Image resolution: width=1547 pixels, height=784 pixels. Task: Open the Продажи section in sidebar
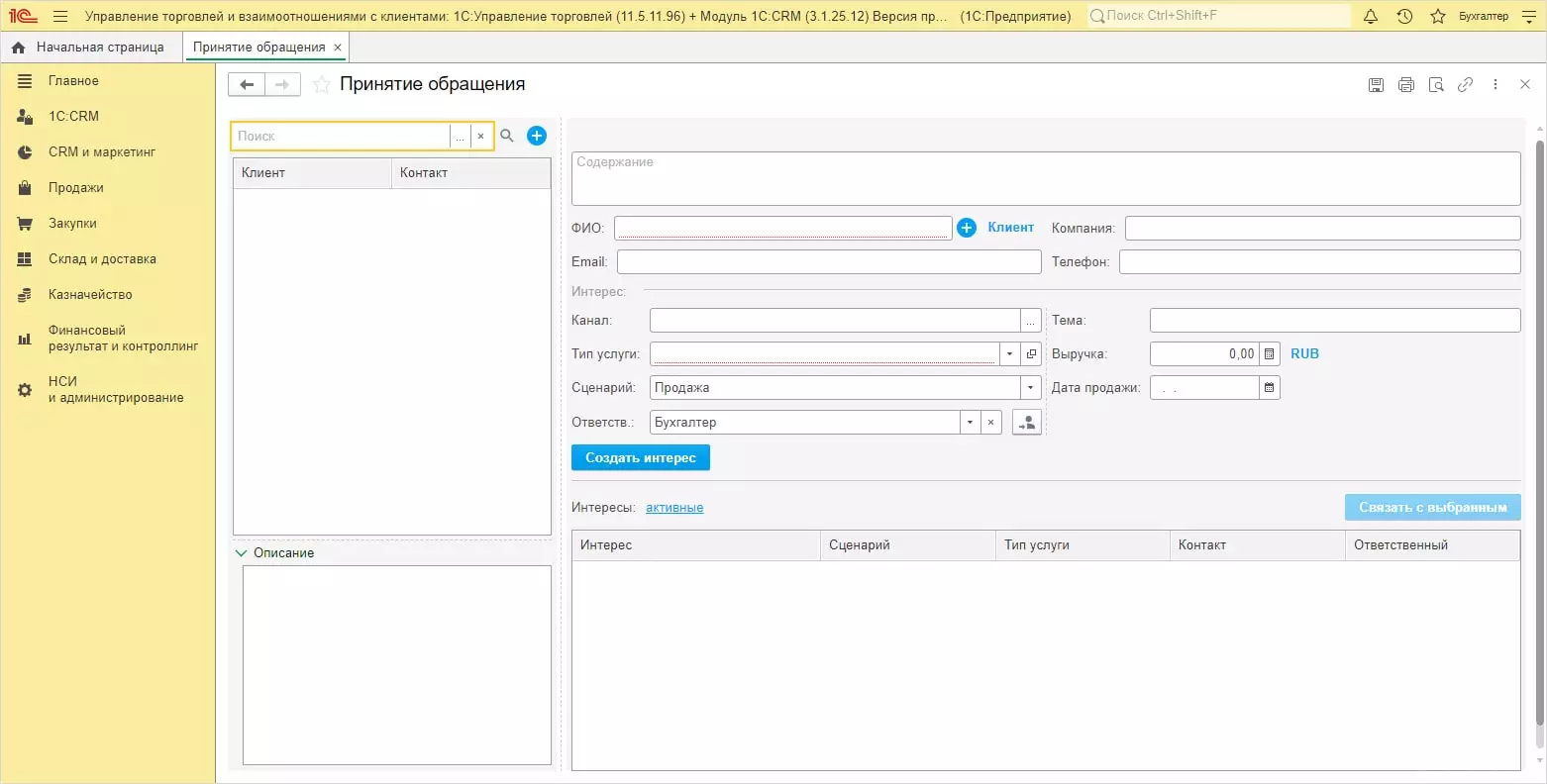tap(75, 188)
